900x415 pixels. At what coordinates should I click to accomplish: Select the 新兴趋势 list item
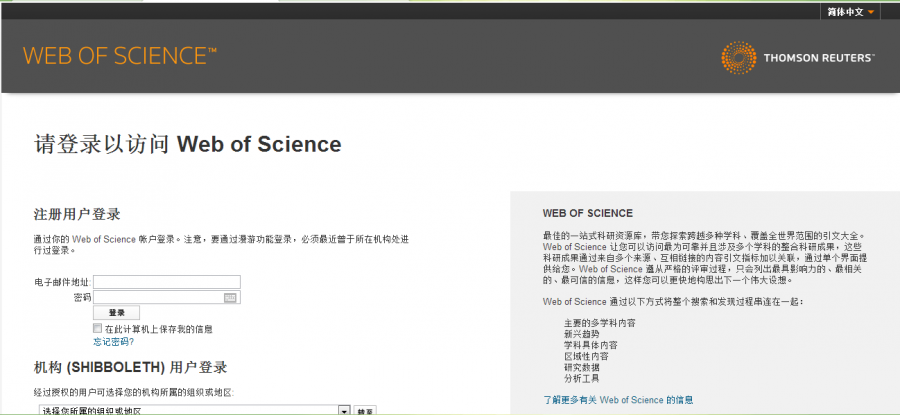pos(582,334)
